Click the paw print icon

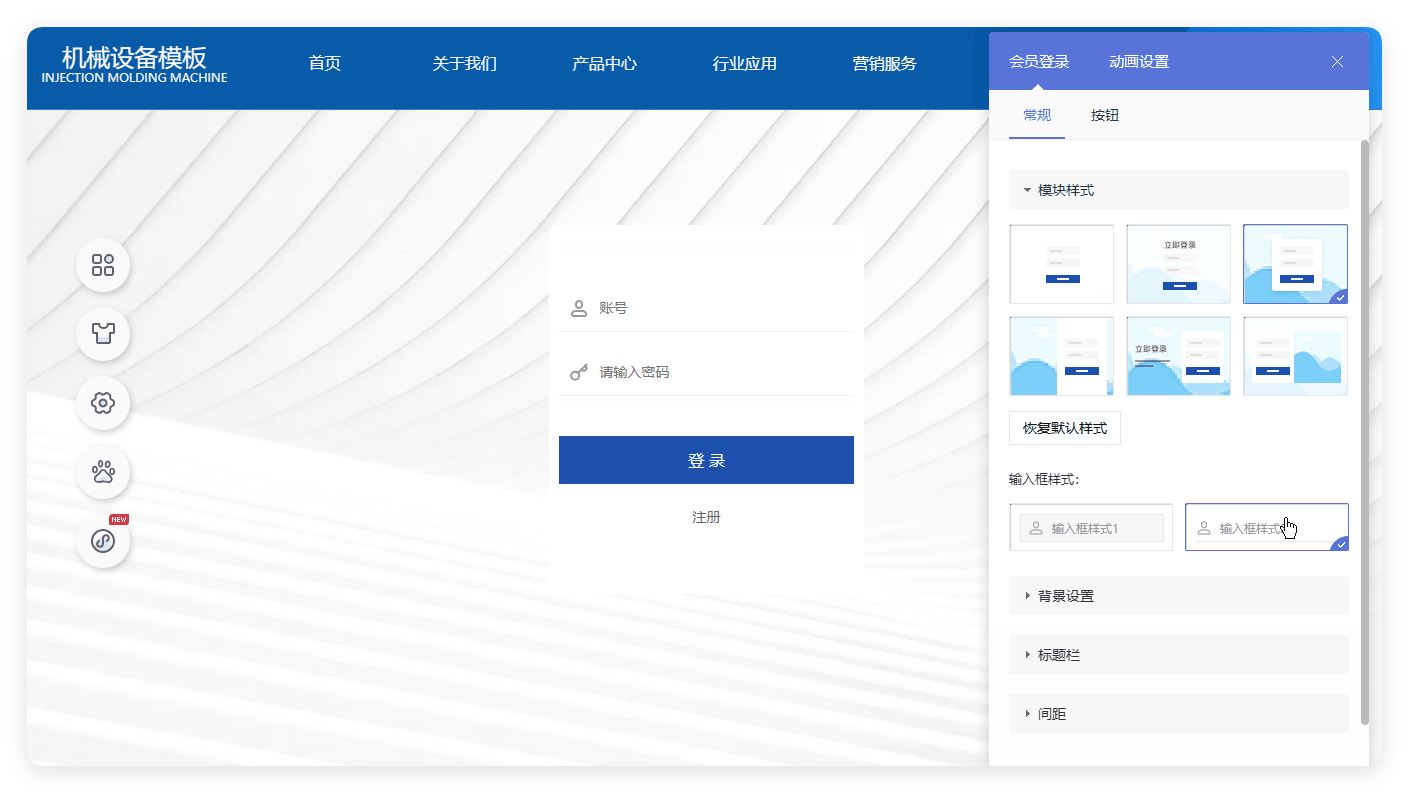[x=103, y=472]
